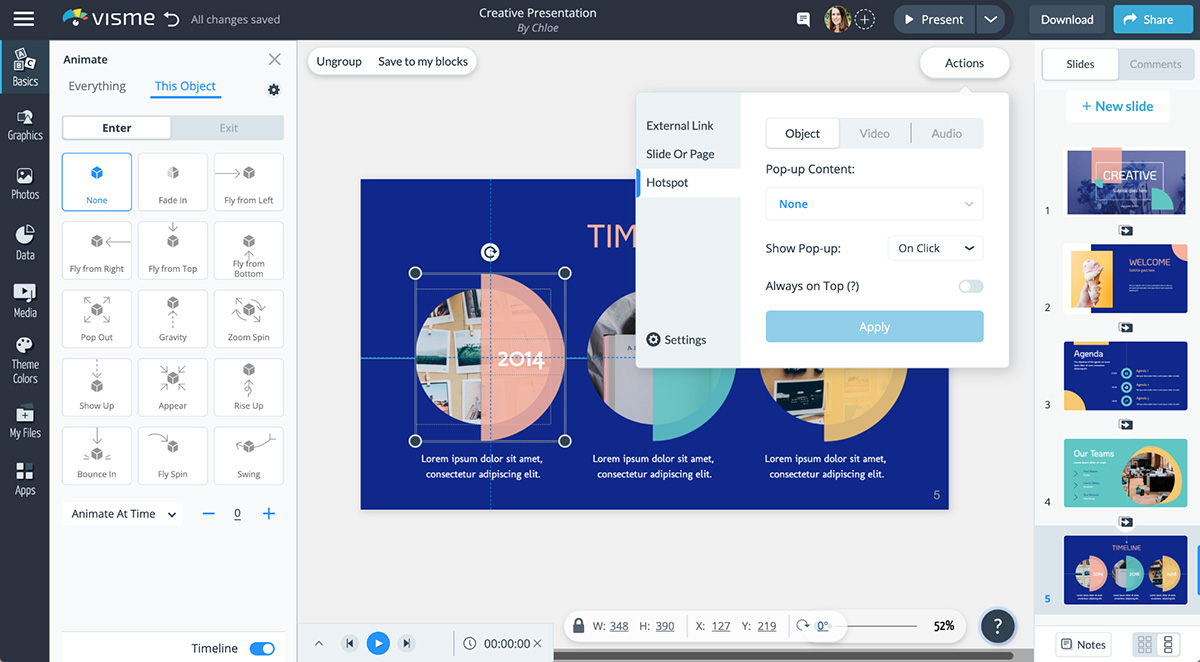The image size is (1200, 662).
Task: Open the Data sidebar panel
Action: click(25, 243)
